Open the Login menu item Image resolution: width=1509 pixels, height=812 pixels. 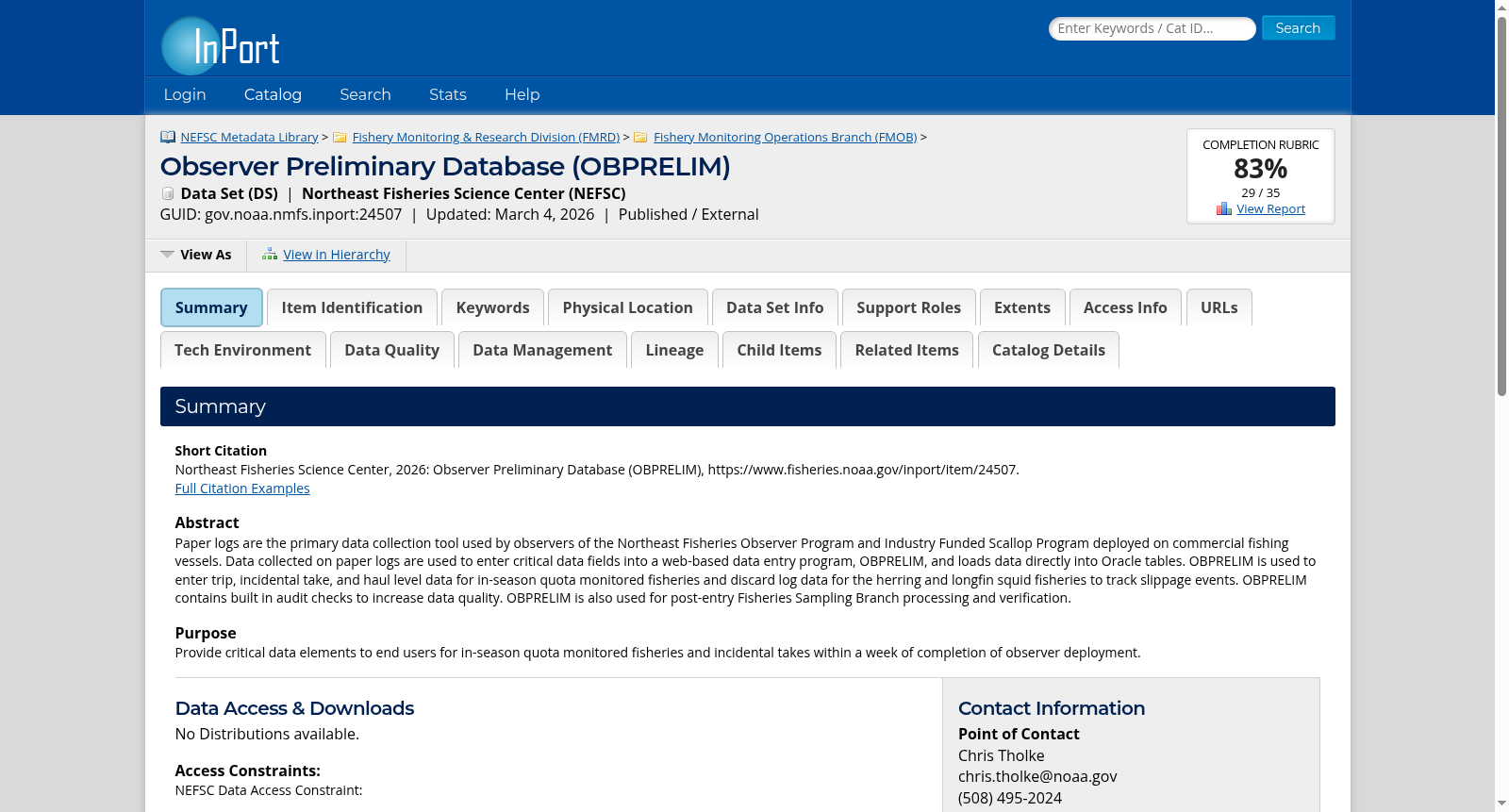coord(185,94)
